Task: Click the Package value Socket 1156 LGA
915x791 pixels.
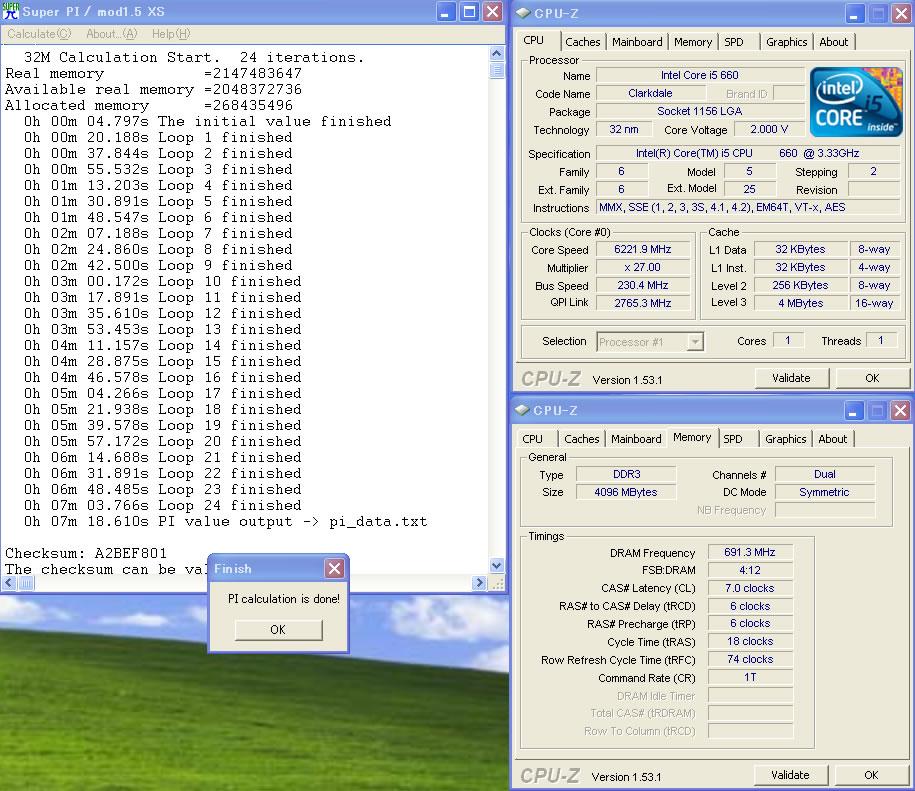Action: pyautogui.click(x=700, y=111)
